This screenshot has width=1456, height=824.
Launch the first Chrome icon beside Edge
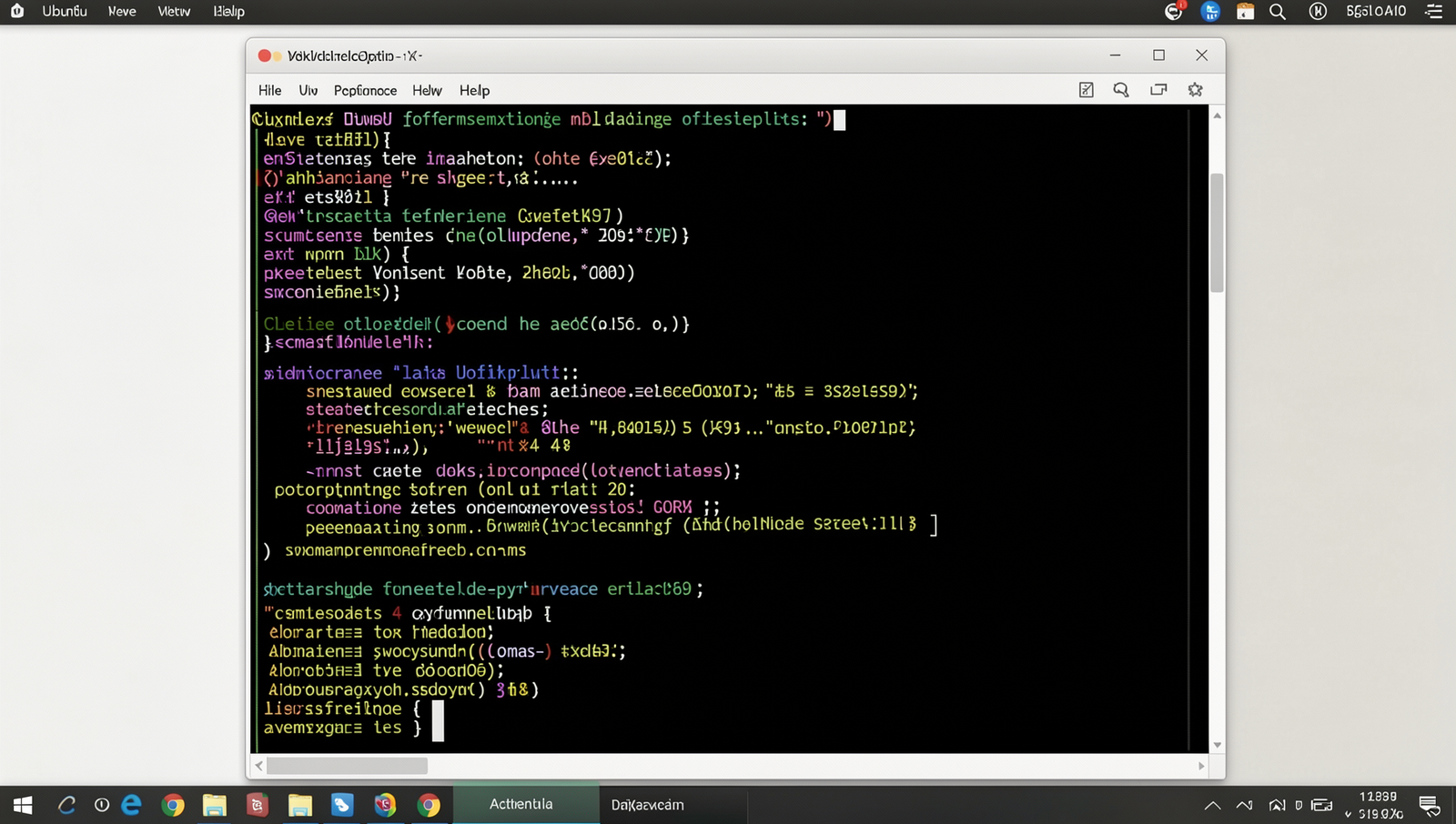pos(173,805)
